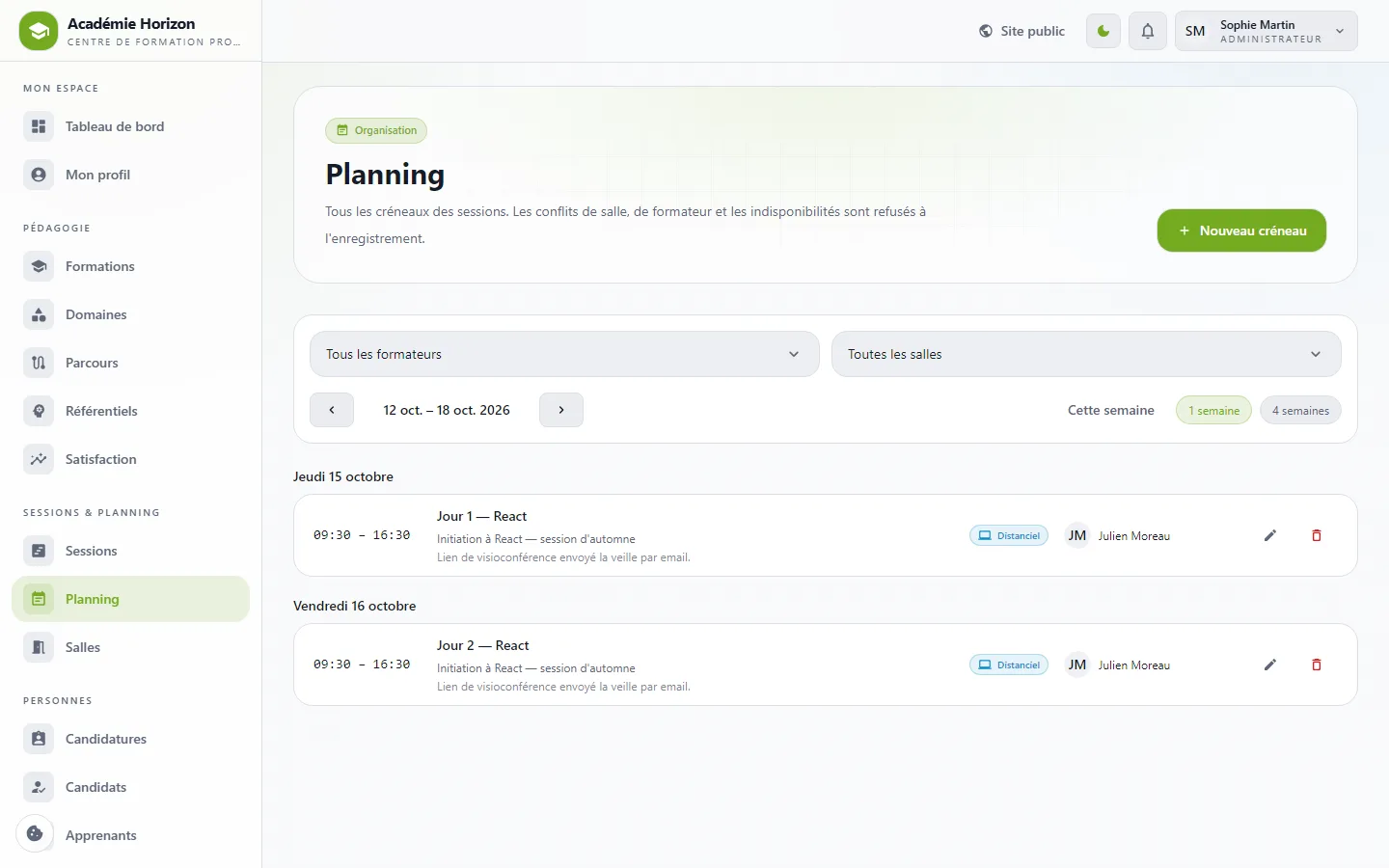Click Julien Moreau avatar on Jour 1 row

(x=1077, y=535)
